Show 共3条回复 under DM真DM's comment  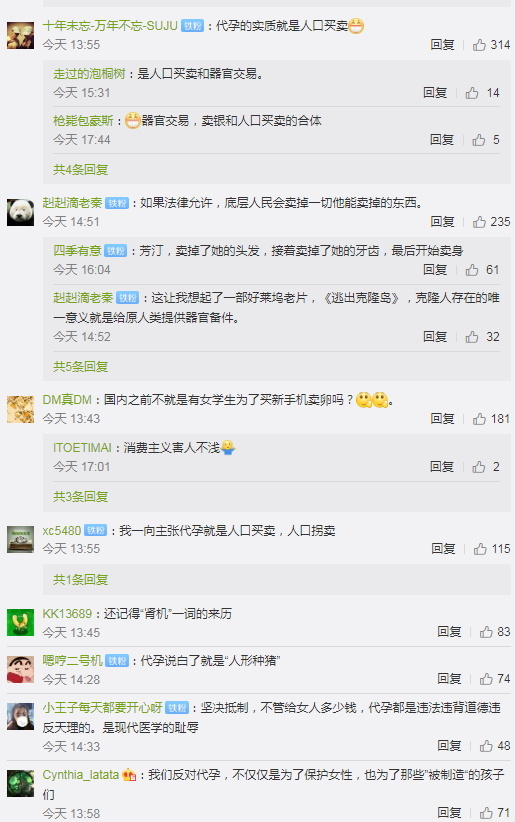click(x=80, y=497)
